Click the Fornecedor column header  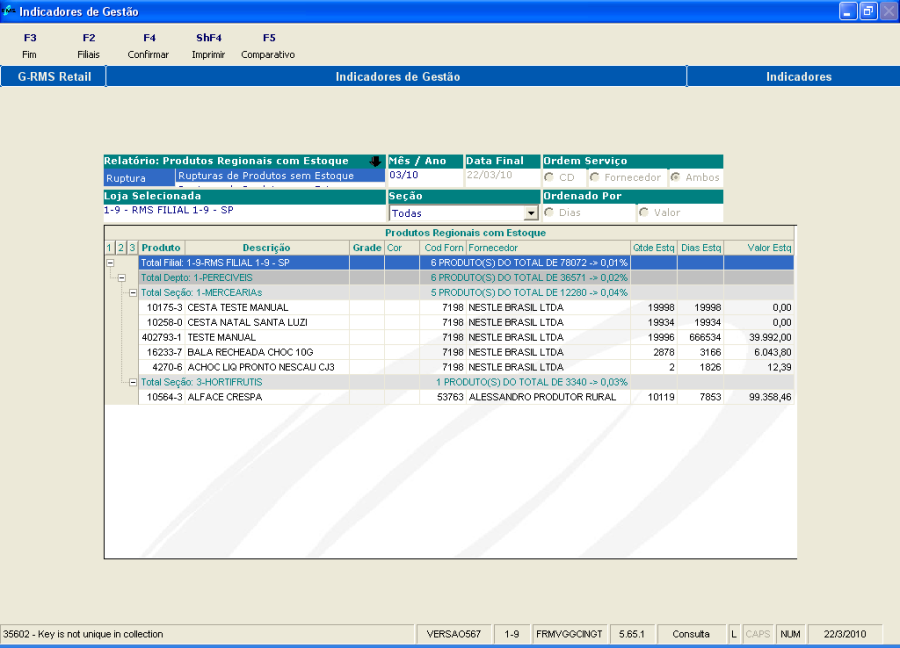point(548,248)
